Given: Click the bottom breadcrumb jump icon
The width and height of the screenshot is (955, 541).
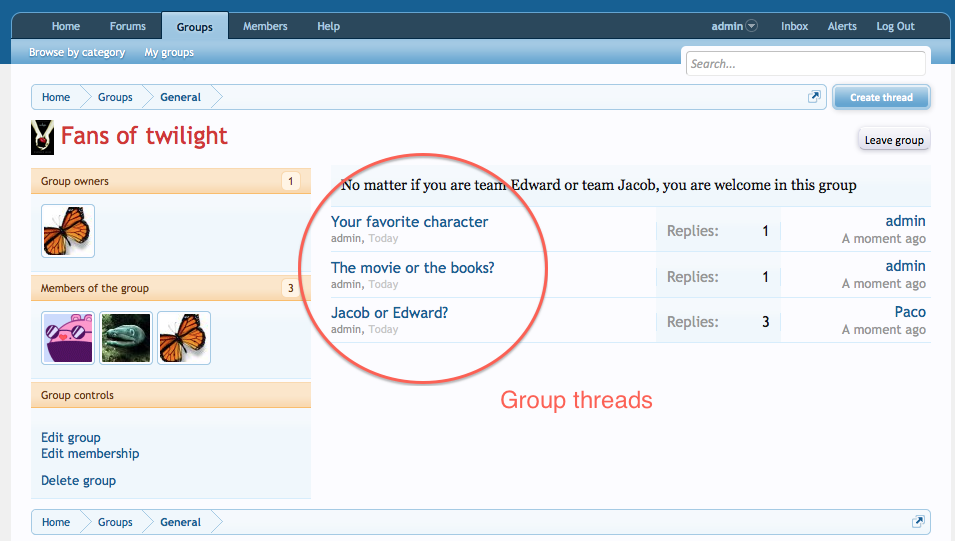Looking at the screenshot, I should click(x=917, y=522).
